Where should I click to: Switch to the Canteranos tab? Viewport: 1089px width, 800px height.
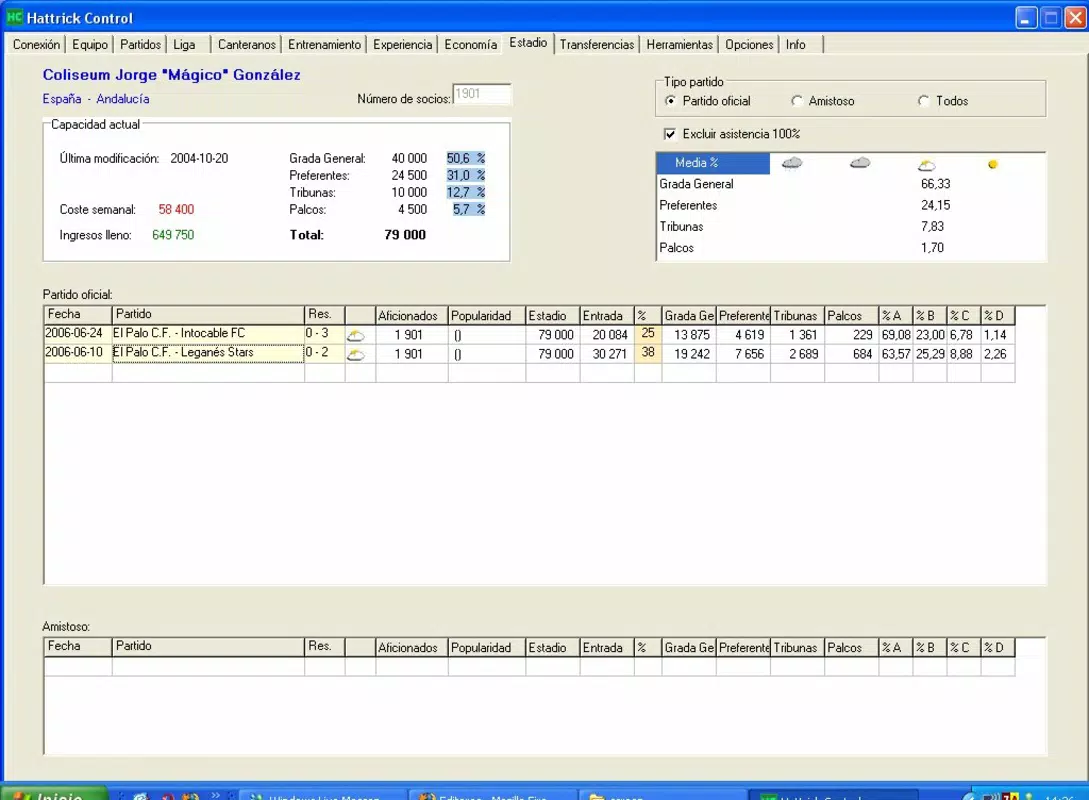tap(247, 44)
